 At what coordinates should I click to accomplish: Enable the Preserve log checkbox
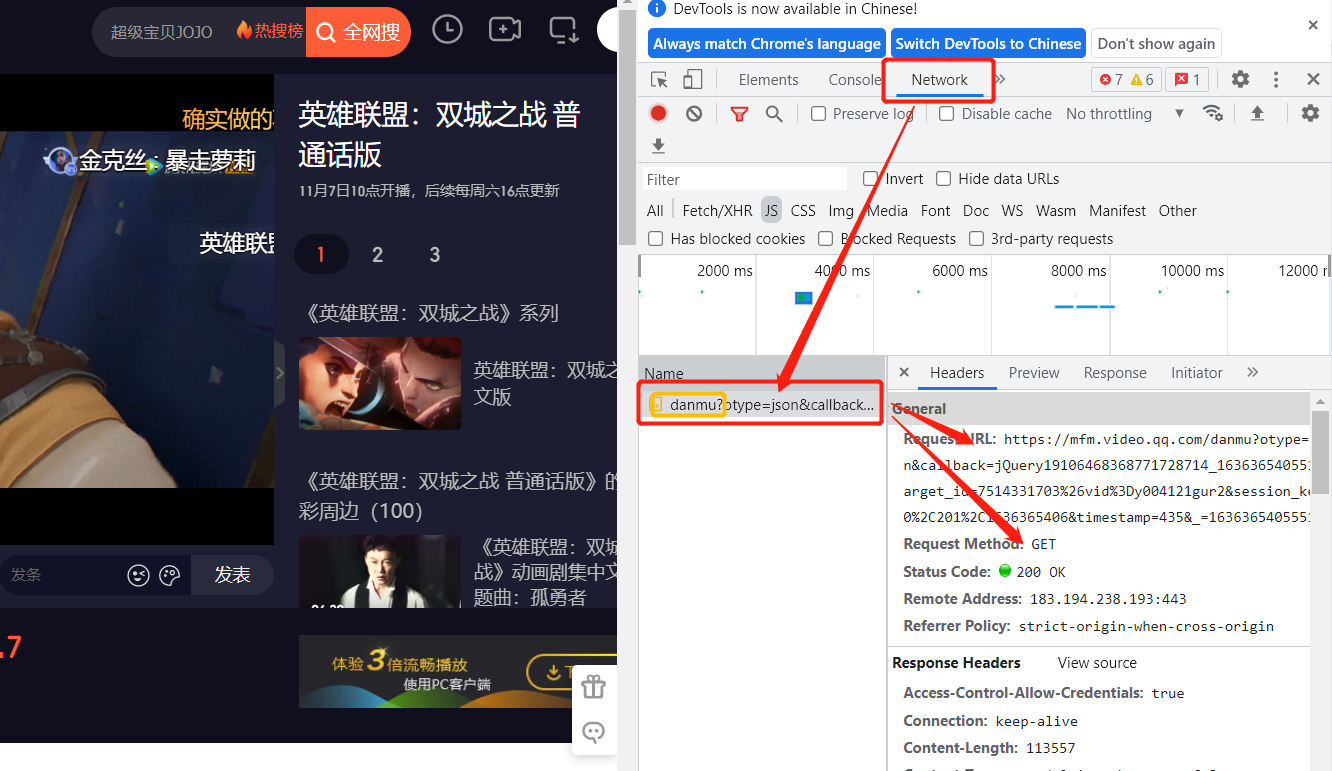818,114
